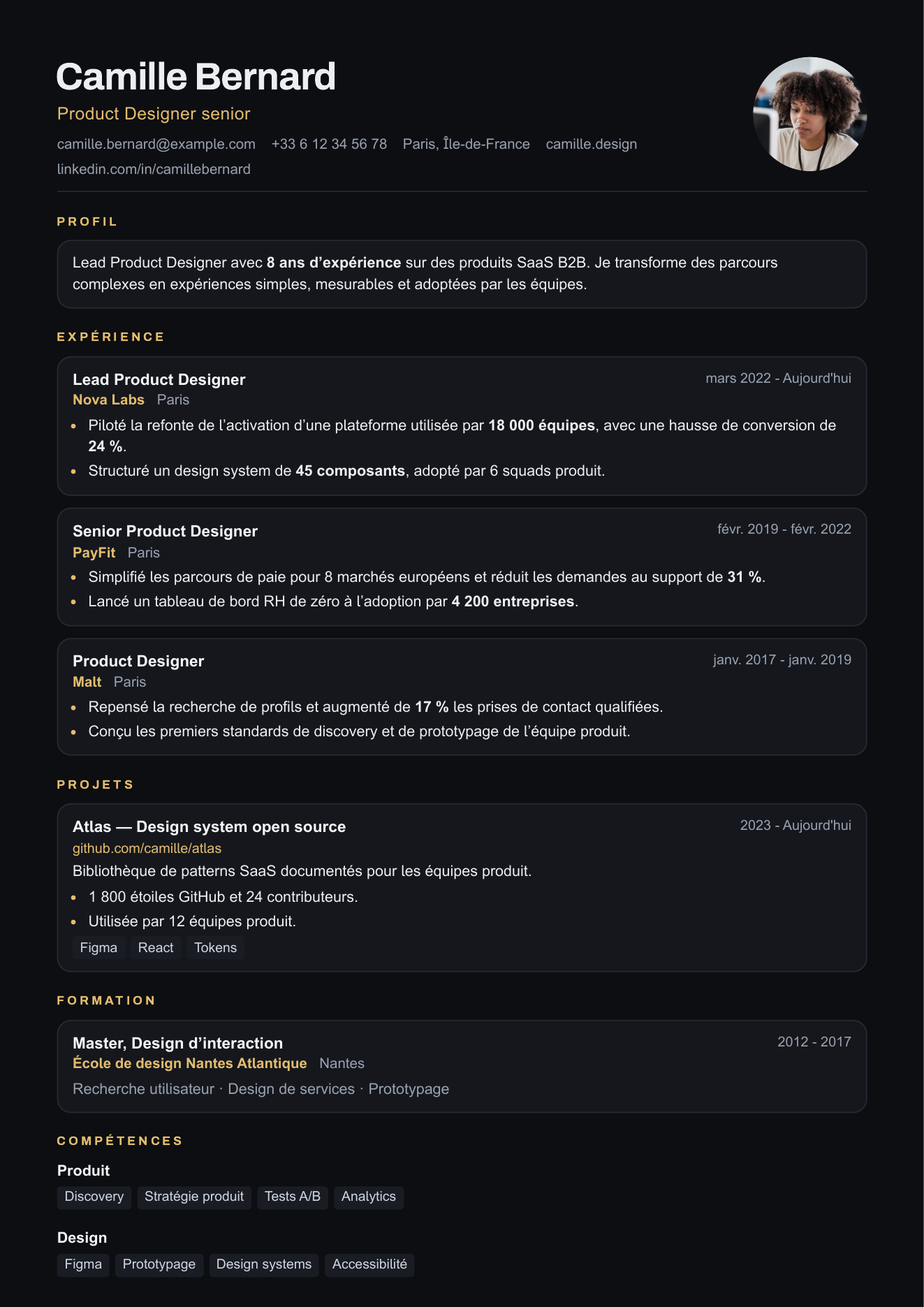The image size is (924, 1307).
Task: Click the Camille Bernard name heading
Action: [196, 77]
